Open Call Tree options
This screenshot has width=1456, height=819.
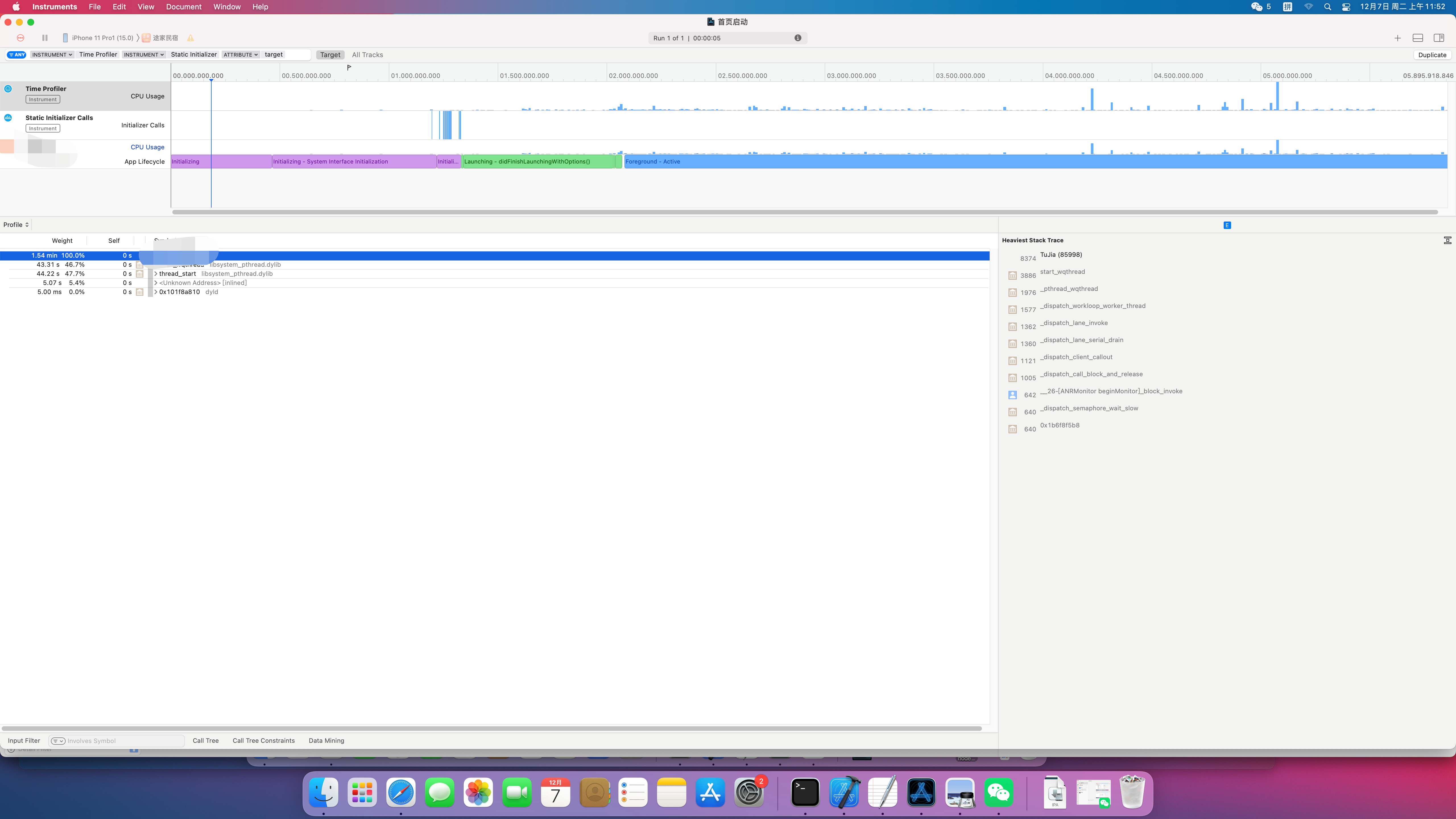(206, 741)
